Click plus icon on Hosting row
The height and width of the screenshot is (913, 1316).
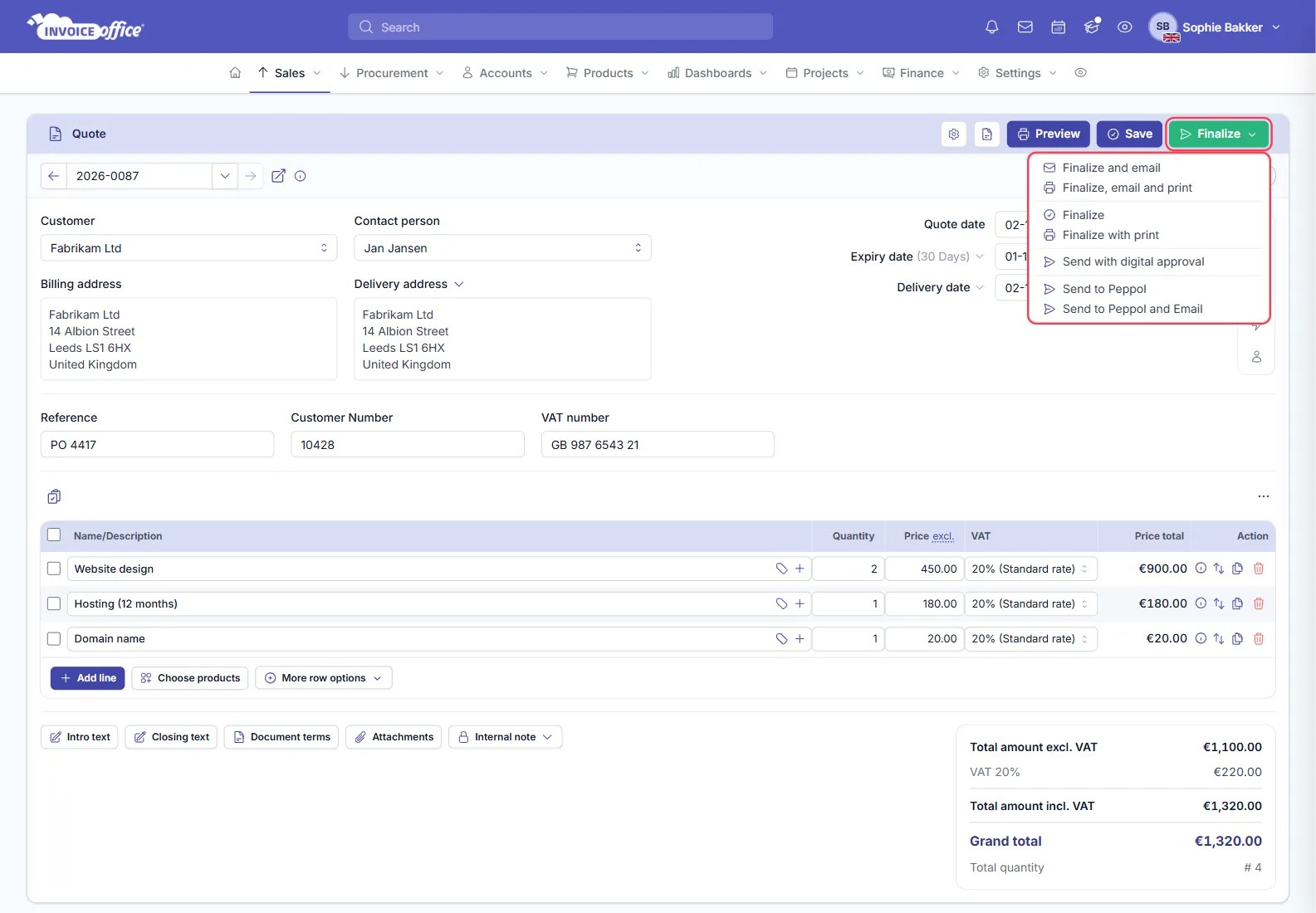click(x=800, y=603)
